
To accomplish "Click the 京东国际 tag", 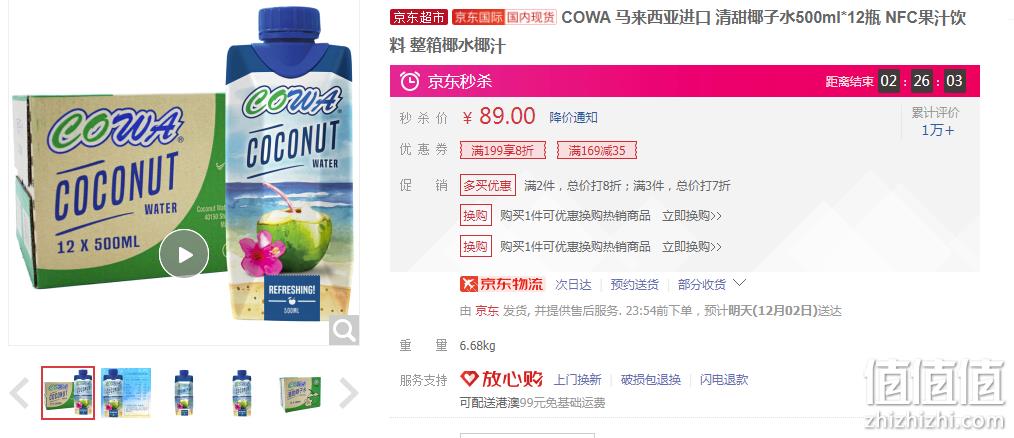I will click(x=477, y=17).
